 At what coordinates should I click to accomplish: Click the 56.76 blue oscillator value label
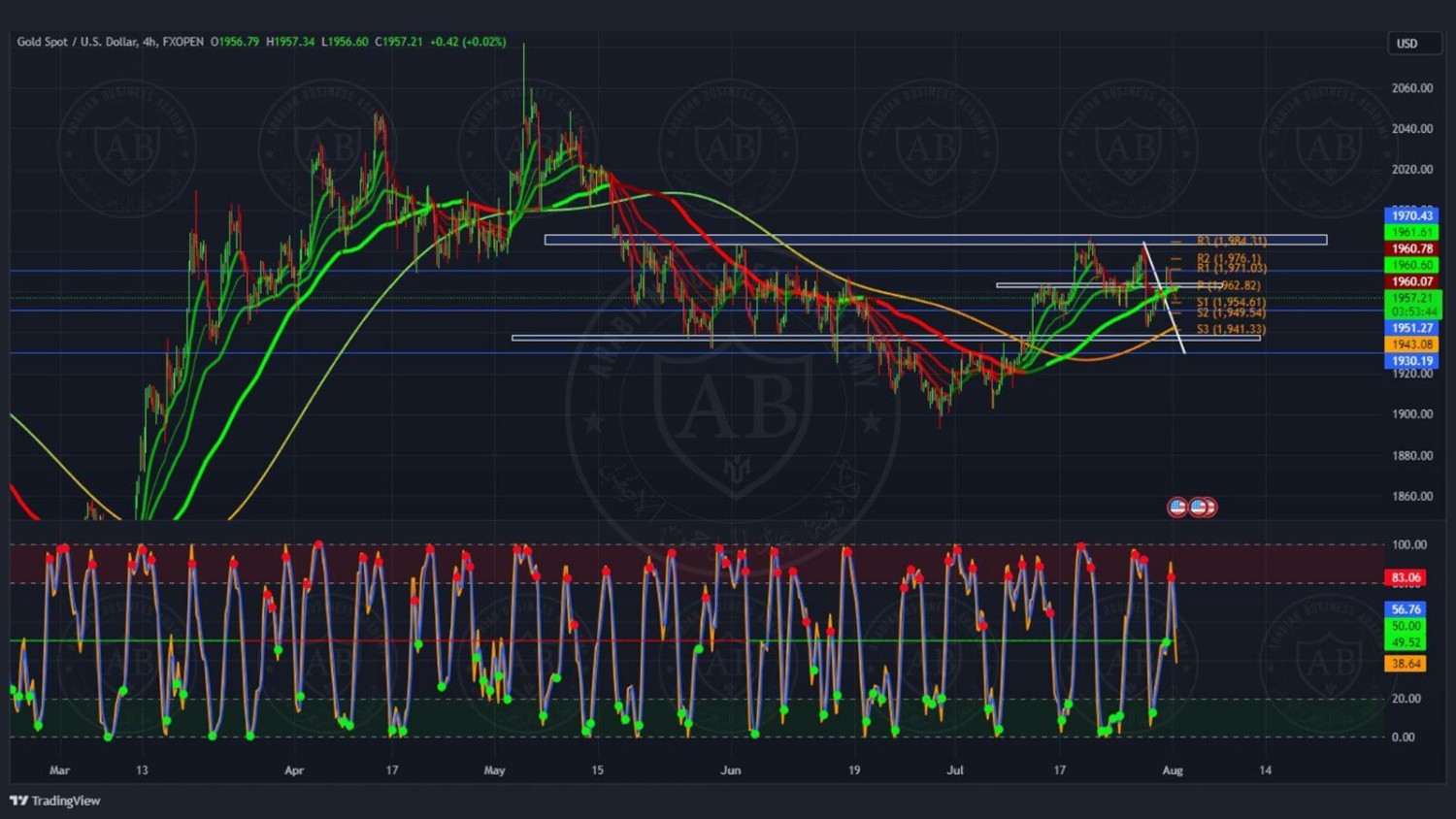1406,609
